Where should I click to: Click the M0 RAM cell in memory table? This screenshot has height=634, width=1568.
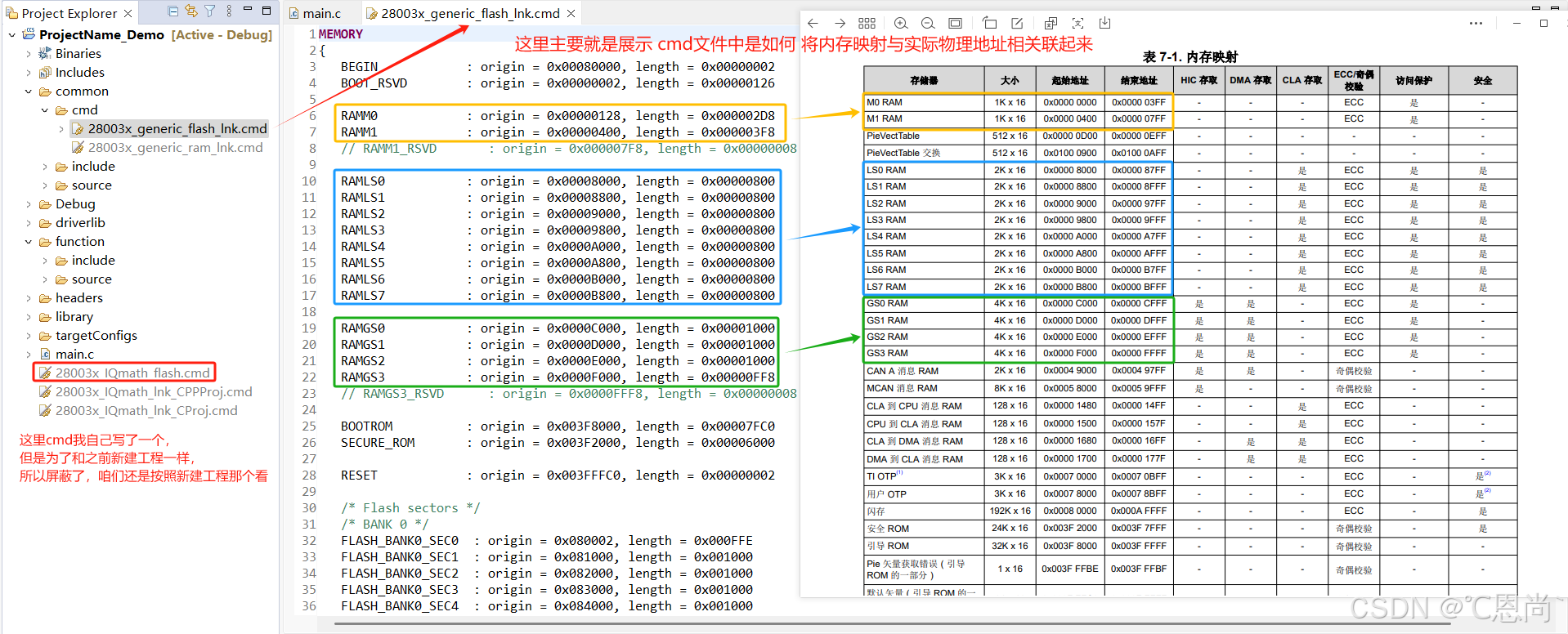(924, 103)
